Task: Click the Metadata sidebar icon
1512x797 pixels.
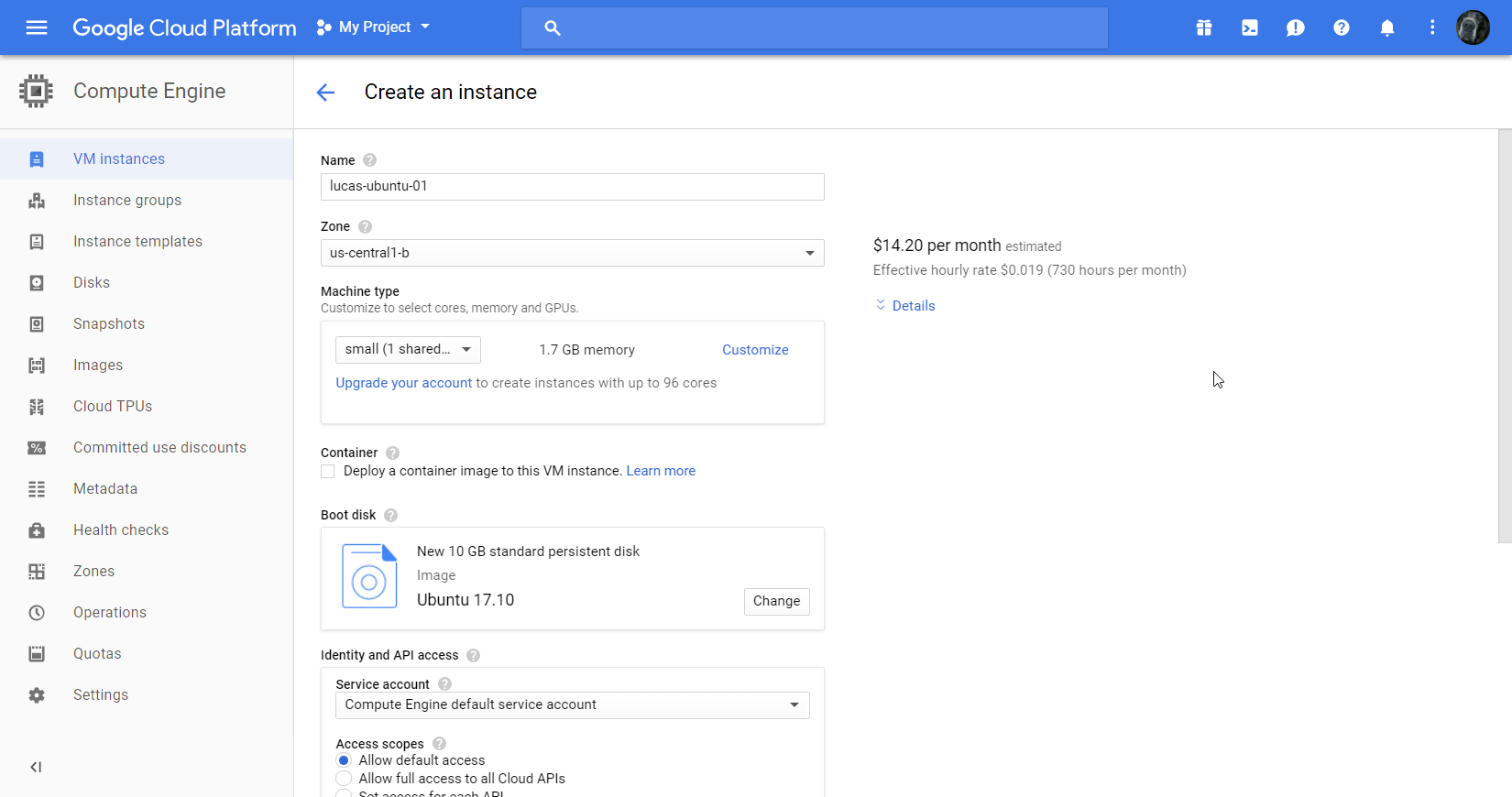Action: point(37,489)
